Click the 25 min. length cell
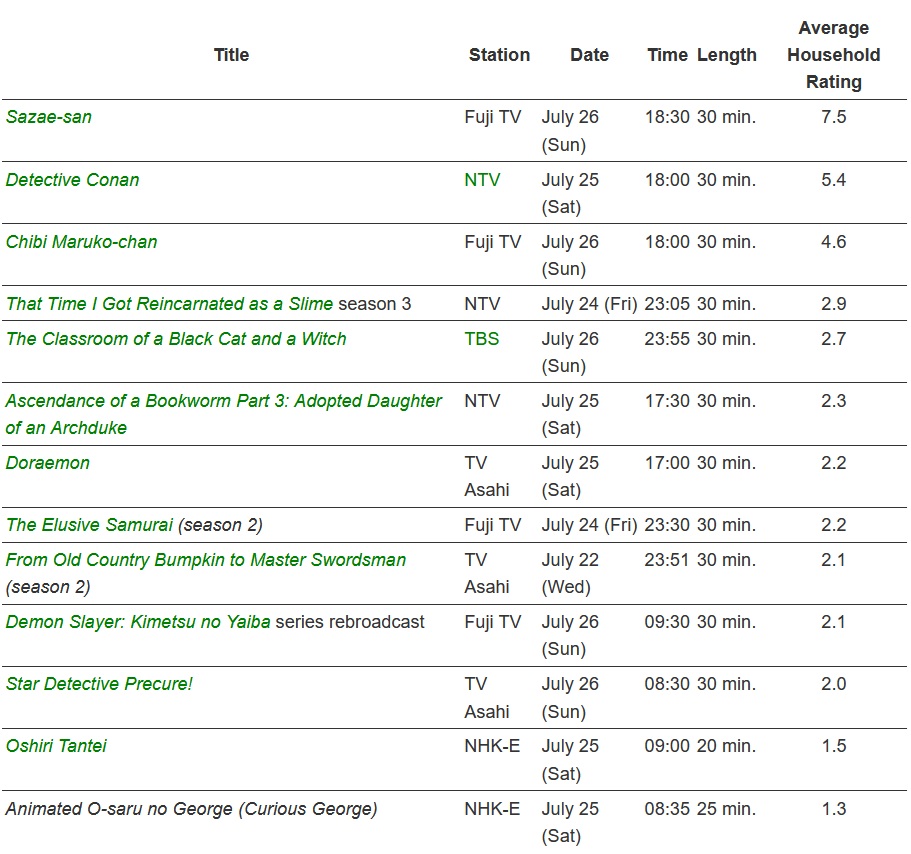Image resolution: width=911 pixels, height=854 pixels. coord(727,809)
